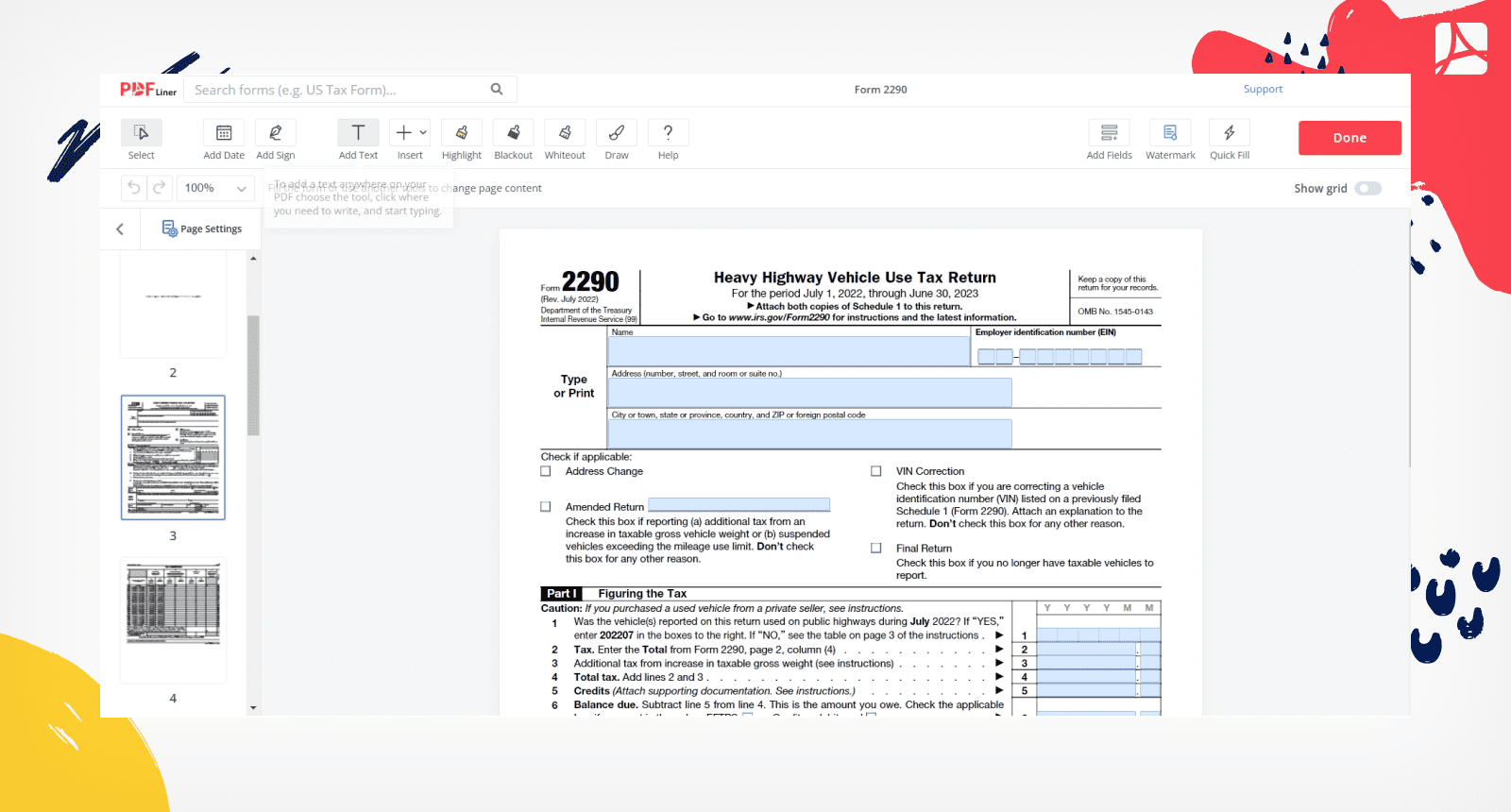Check the VIN Correction box
The image size is (1511, 812).
pyautogui.click(x=876, y=471)
